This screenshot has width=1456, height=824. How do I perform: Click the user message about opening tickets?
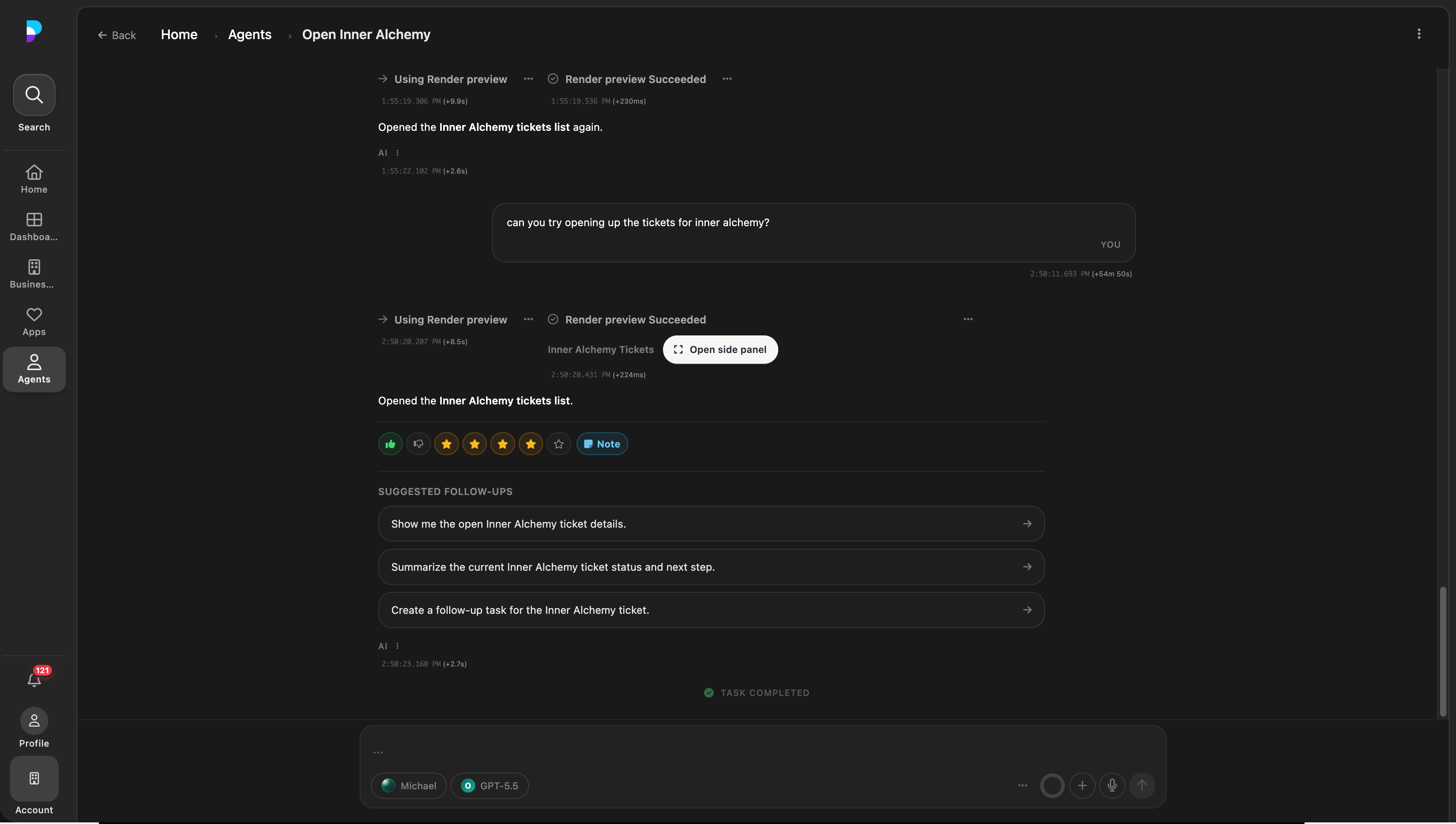813,233
